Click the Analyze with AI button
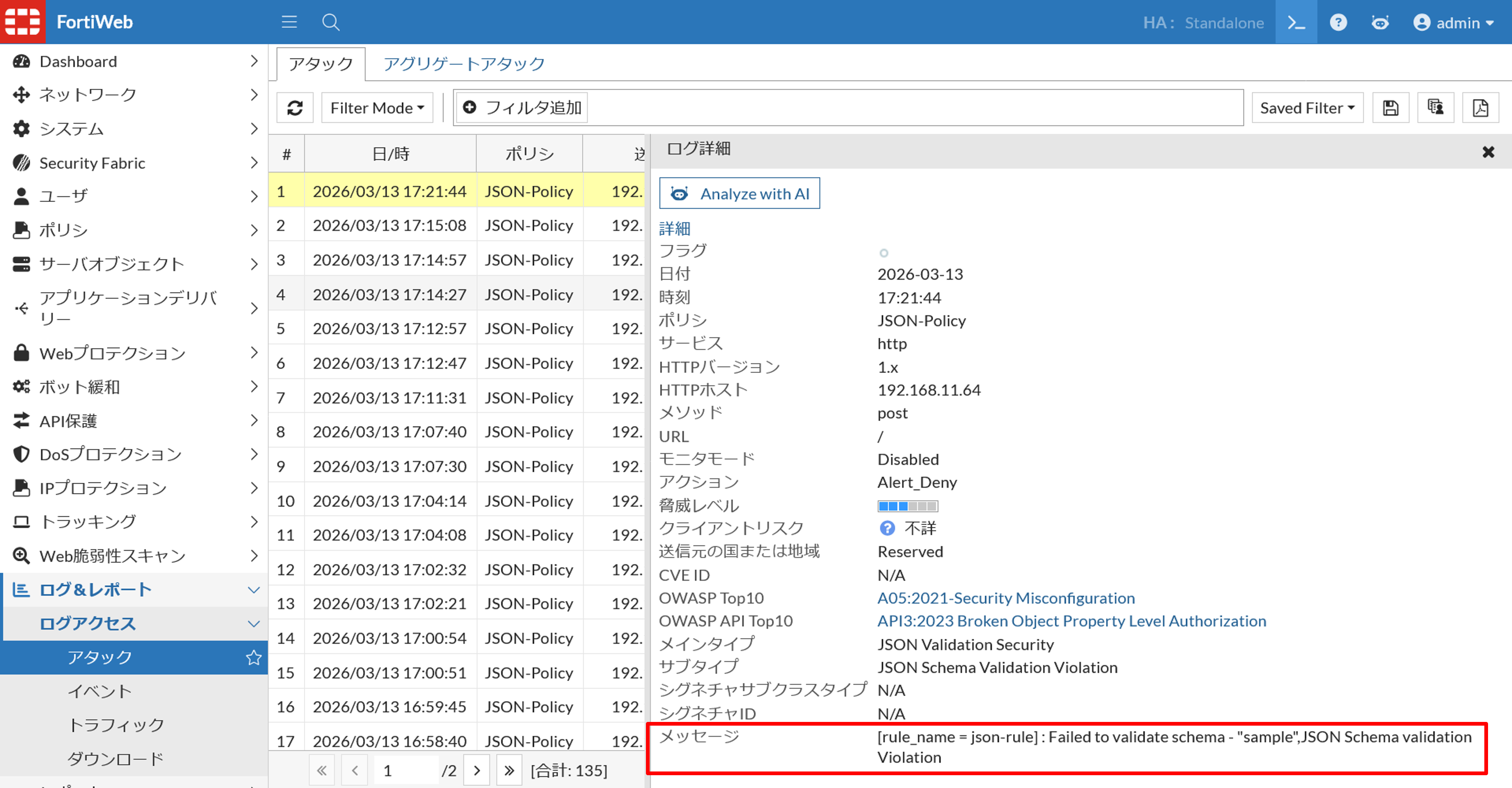 739,193
